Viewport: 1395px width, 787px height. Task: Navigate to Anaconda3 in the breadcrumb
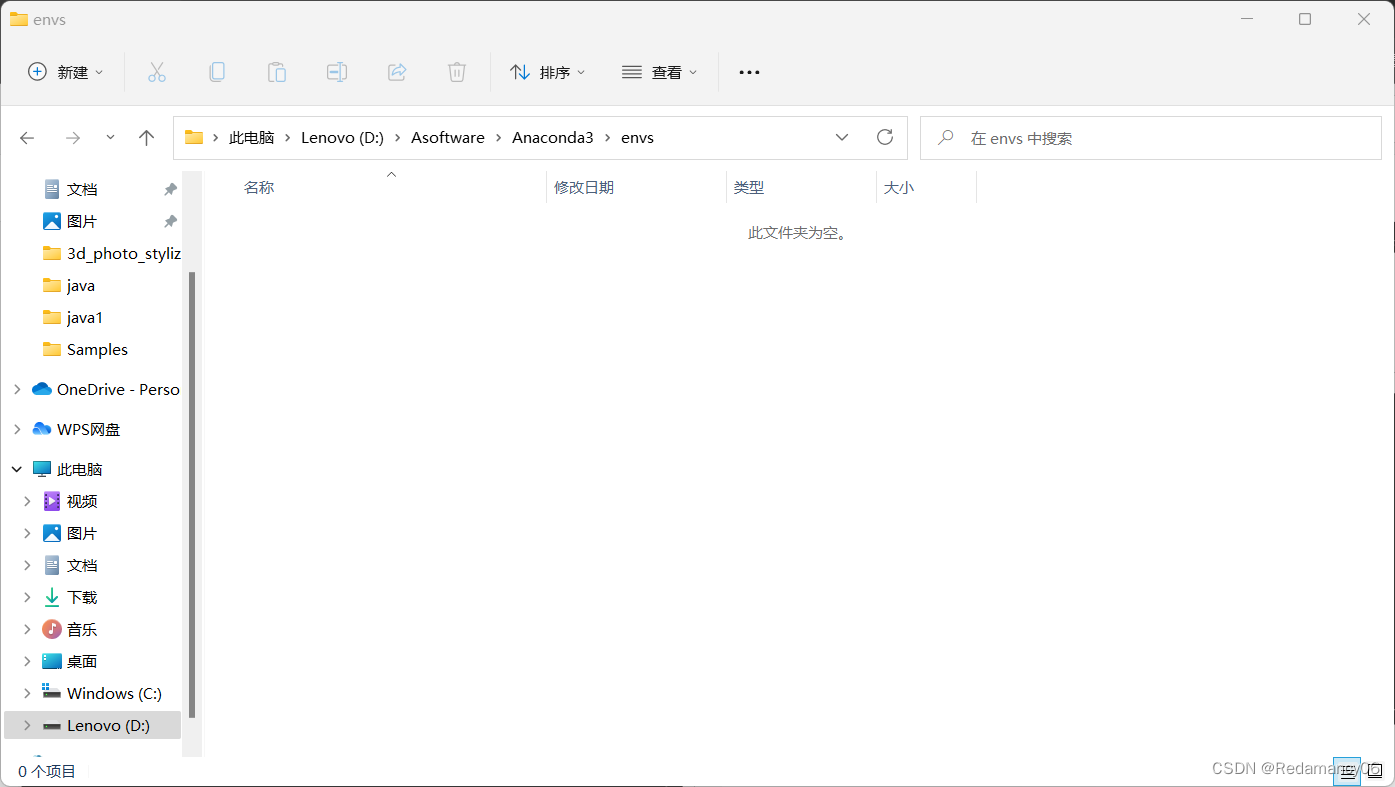click(552, 138)
